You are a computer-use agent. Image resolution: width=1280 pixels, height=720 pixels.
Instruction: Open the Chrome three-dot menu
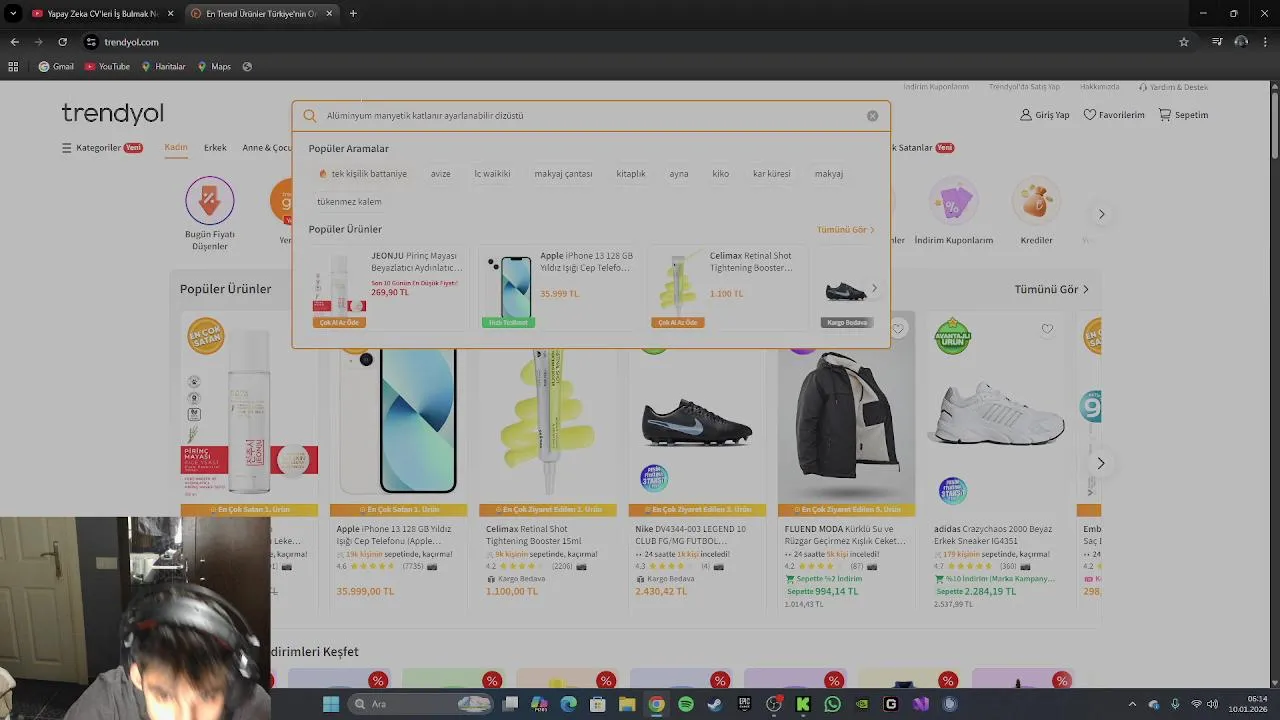point(1266,42)
